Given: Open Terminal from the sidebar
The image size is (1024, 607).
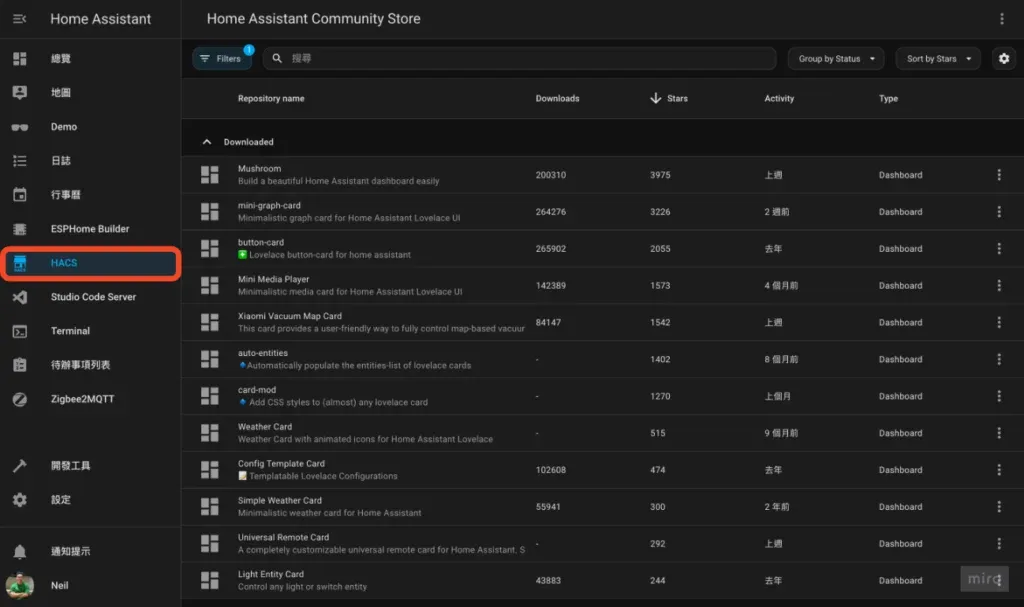Looking at the screenshot, I should click(x=20, y=331).
